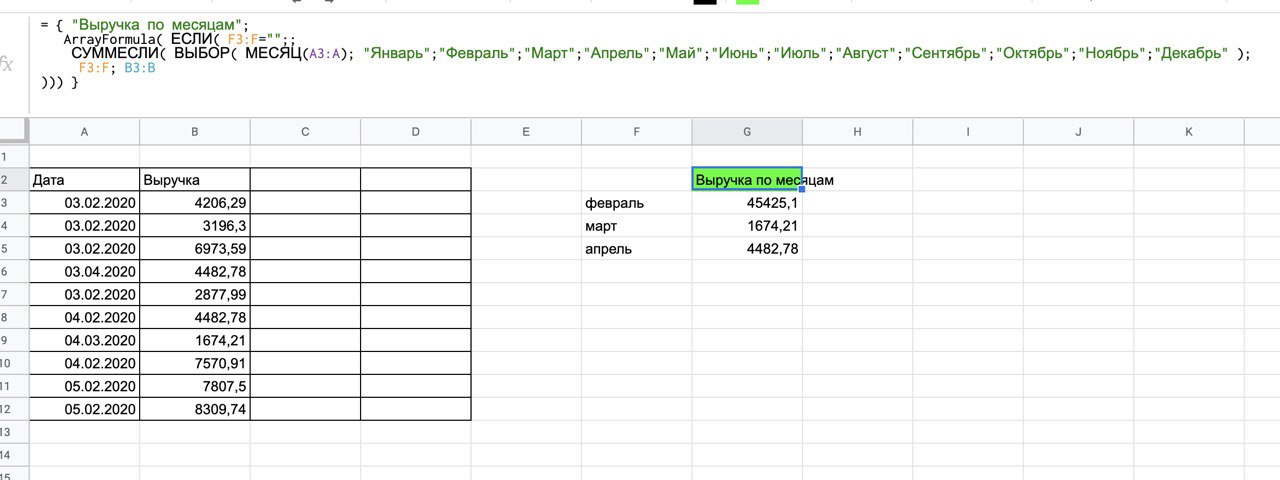Select column K header
Screen dimensions: 1280x480
tap(1189, 131)
